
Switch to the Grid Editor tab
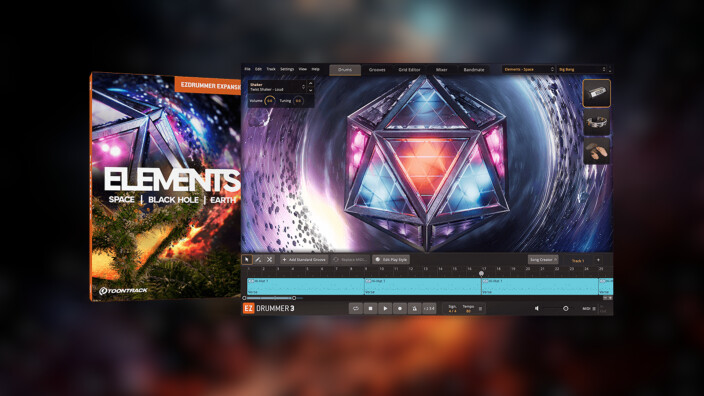[x=409, y=70]
